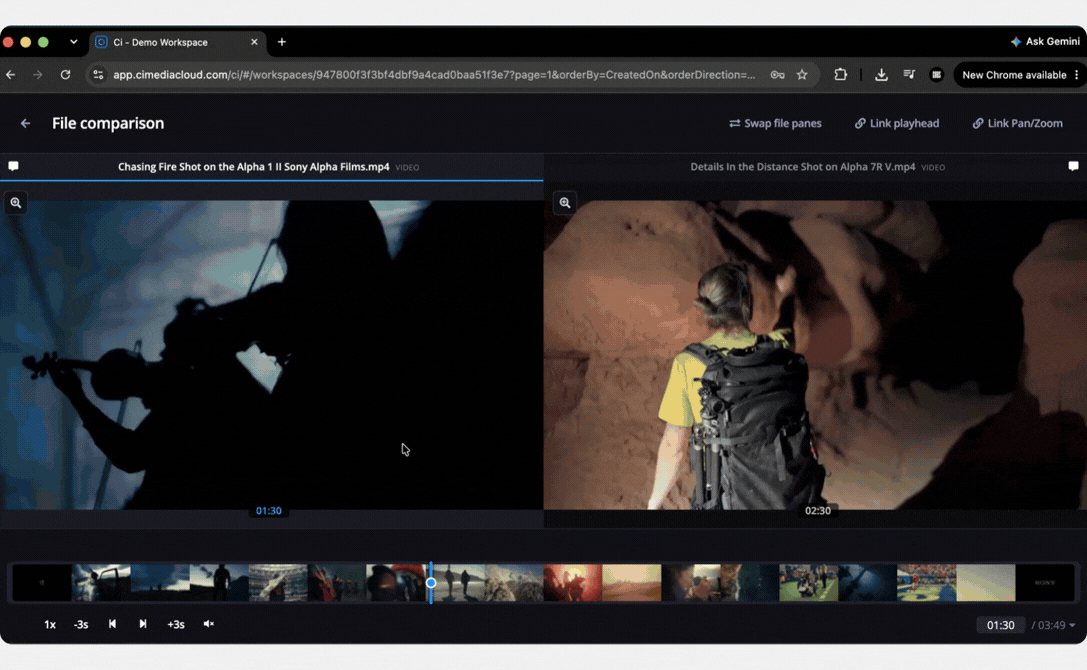Open Chrome three-dot menu

pyautogui.click(x=1077, y=75)
